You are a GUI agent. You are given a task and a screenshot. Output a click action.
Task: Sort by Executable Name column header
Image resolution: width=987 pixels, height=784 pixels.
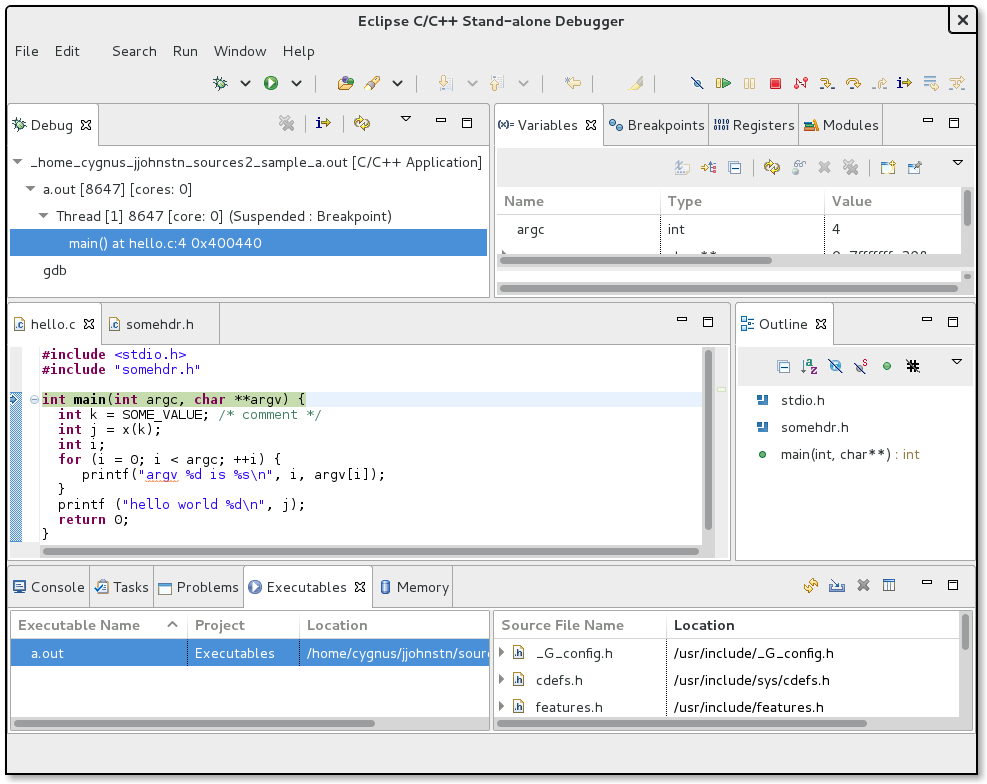point(98,625)
